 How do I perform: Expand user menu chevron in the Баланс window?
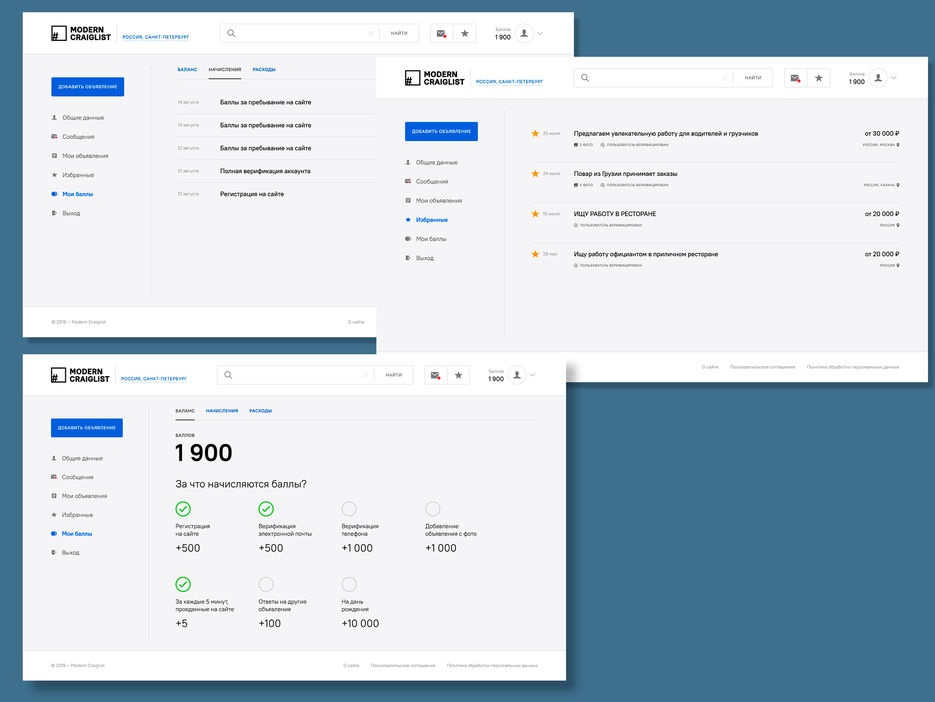[x=532, y=375]
